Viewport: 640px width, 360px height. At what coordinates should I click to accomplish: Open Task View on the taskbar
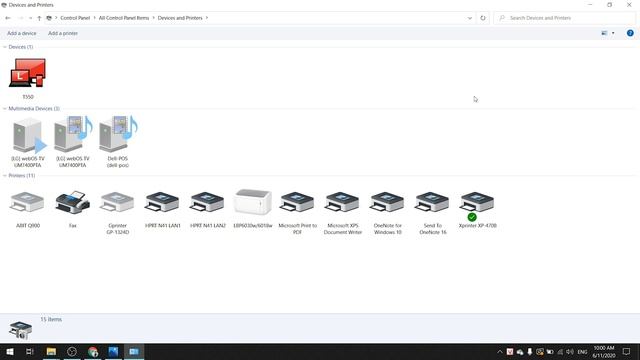click(30, 351)
